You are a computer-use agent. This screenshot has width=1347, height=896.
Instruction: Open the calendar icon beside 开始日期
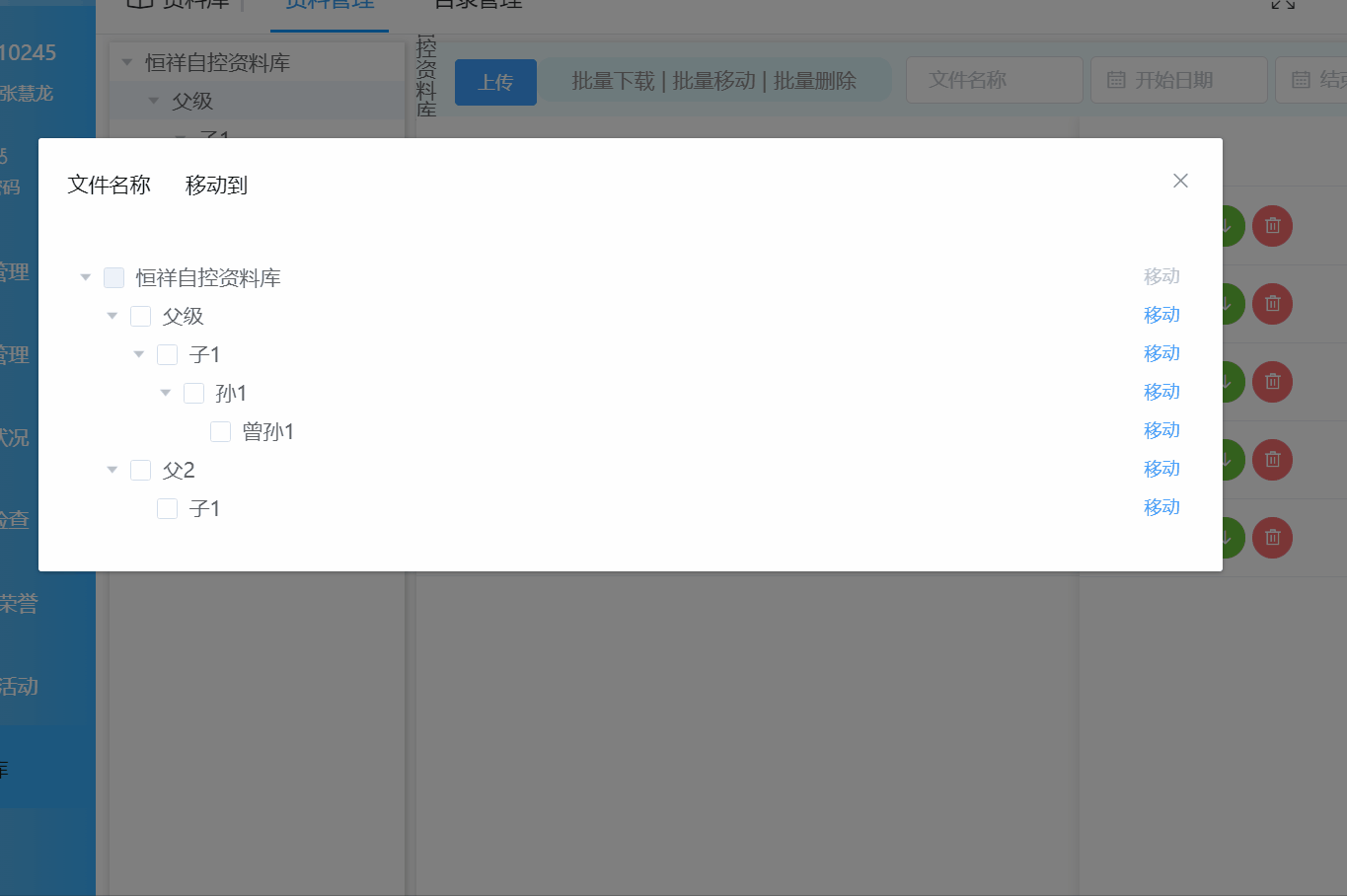click(1114, 80)
